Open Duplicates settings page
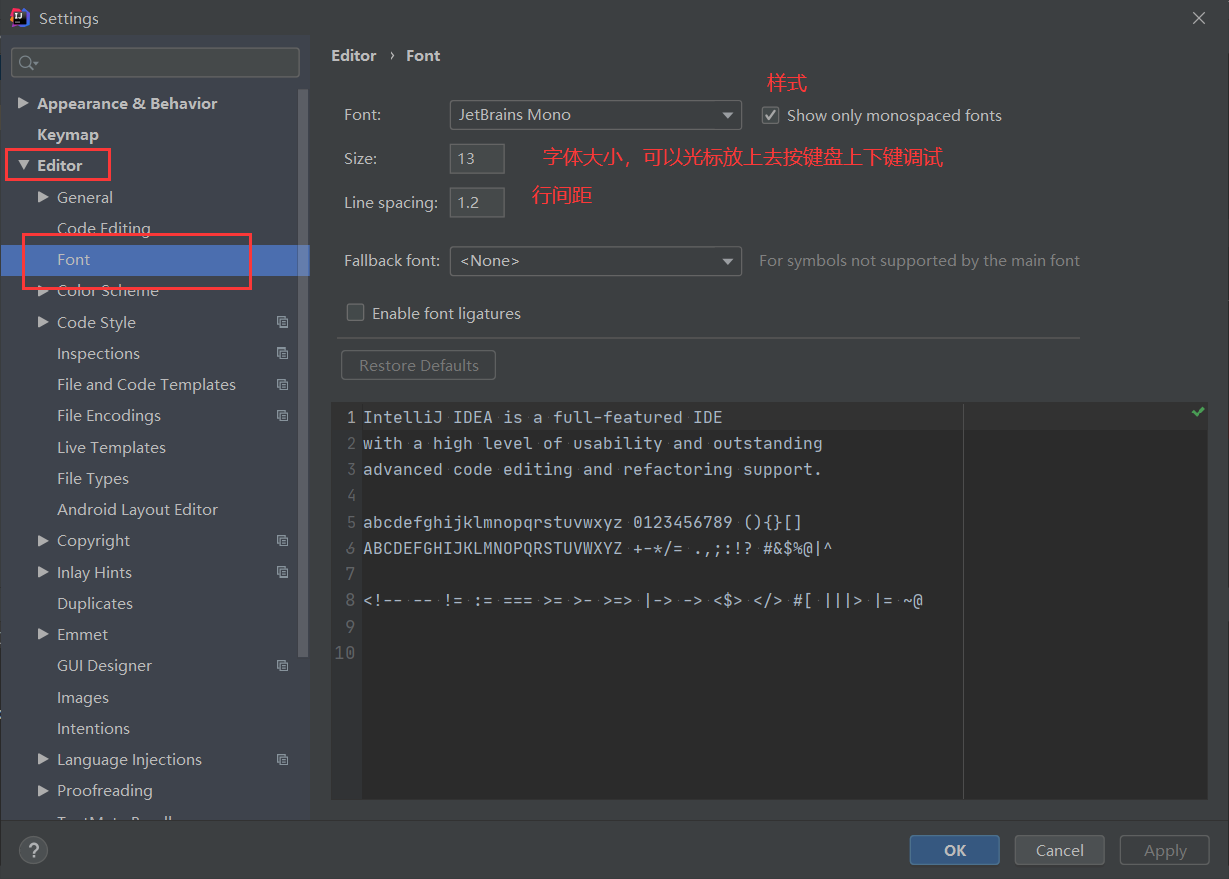Screen dimensions: 1229x879 click(x=95, y=603)
